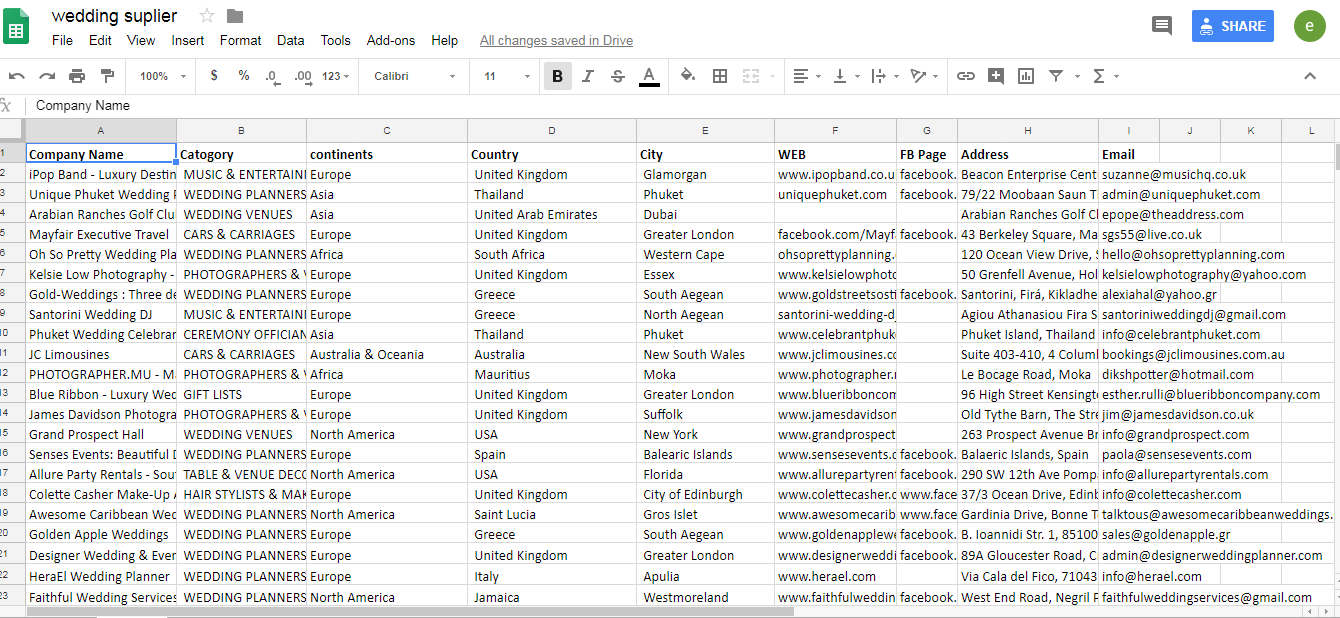Open the Insert menu

pos(188,41)
